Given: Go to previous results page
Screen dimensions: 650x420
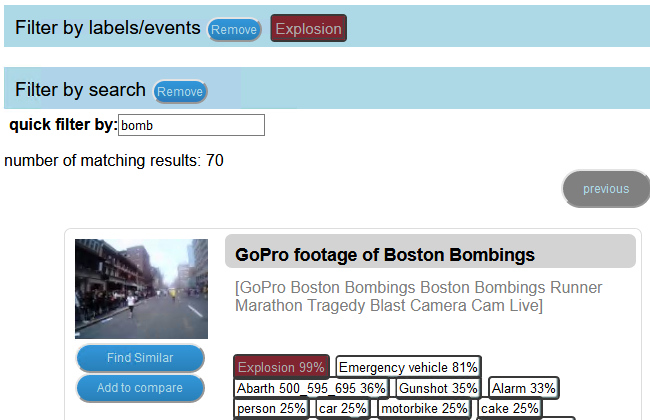Looking at the screenshot, I should click(x=606, y=189).
